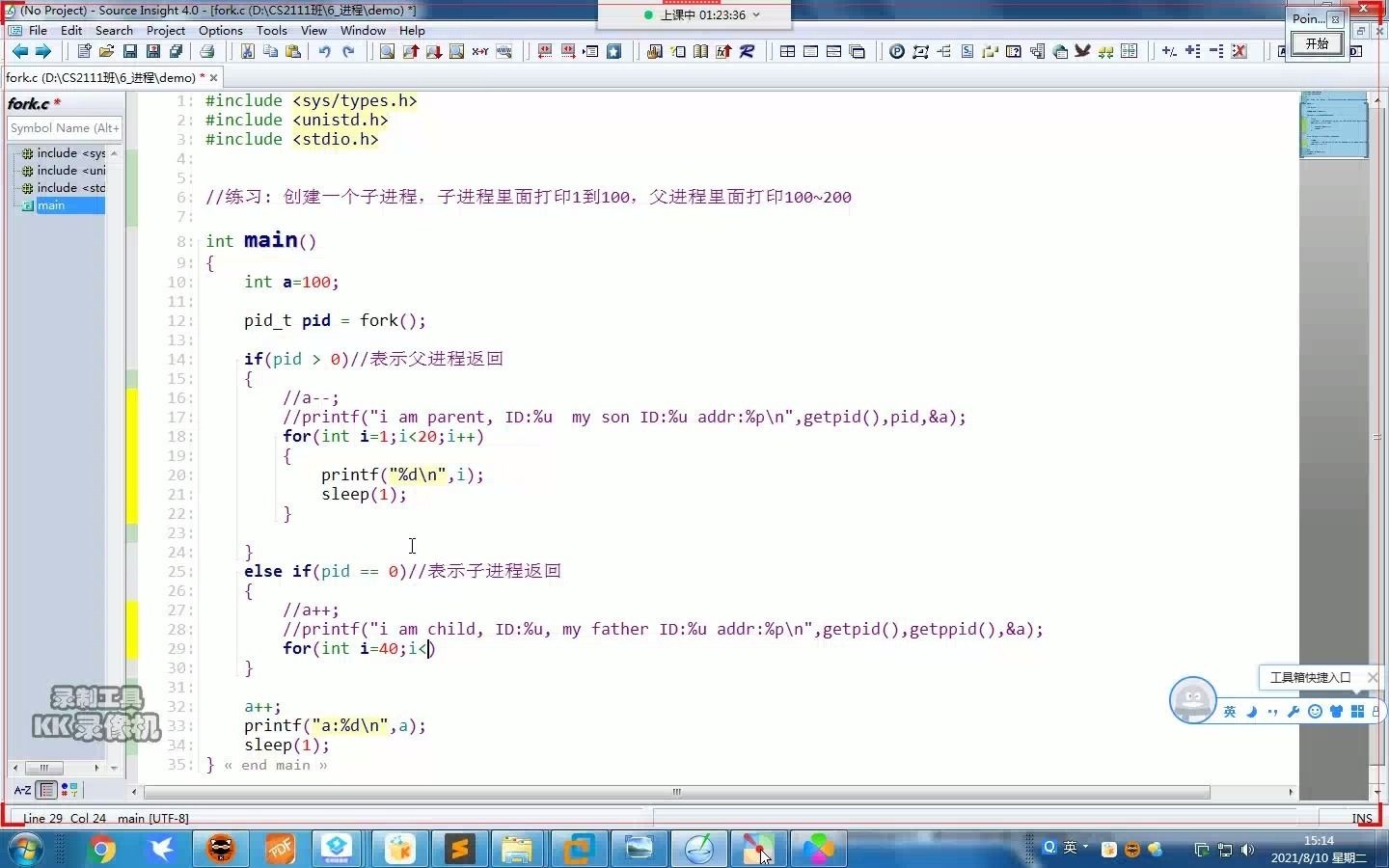1389x868 pixels.
Task: Navigate back using the blue left arrow icon
Action: (21, 52)
